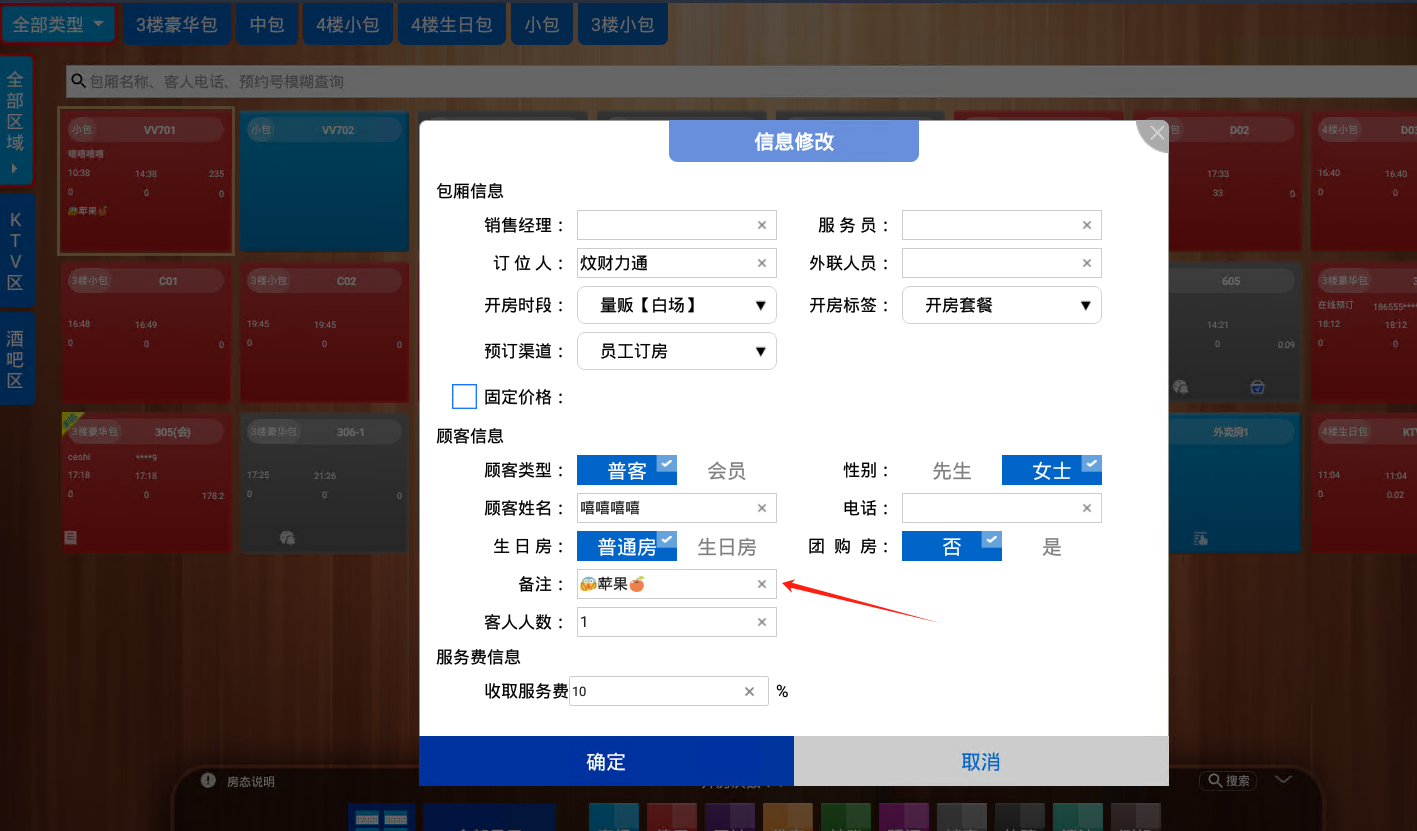Image resolution: width=1417 pixels, height=831 pixels.
Task: Clear the 电话 field with its × icon
Action: pos(1086,508)
